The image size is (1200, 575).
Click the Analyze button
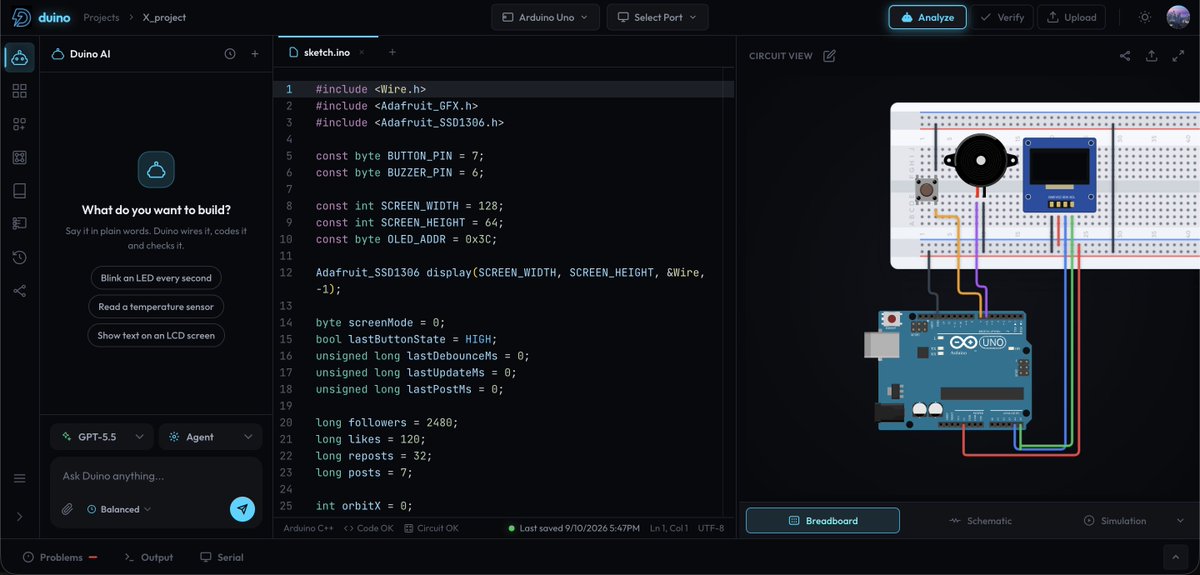tap(927, 17)
